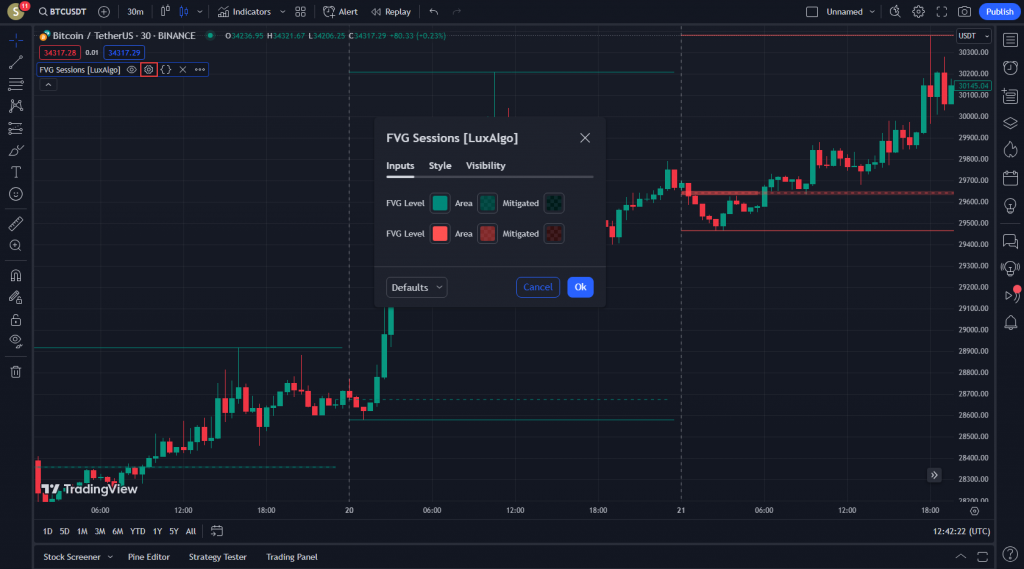Open the go to date calendar icon
Image resolution: width=1024 pixels, height=569 pixels.
[217, 532]
